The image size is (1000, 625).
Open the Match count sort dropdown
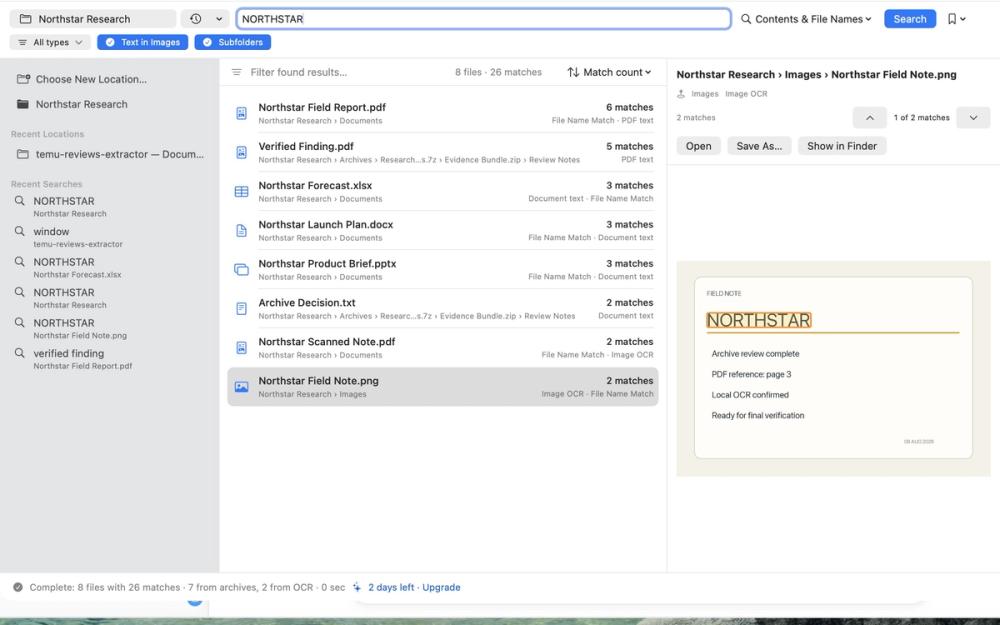pos(609,72)
